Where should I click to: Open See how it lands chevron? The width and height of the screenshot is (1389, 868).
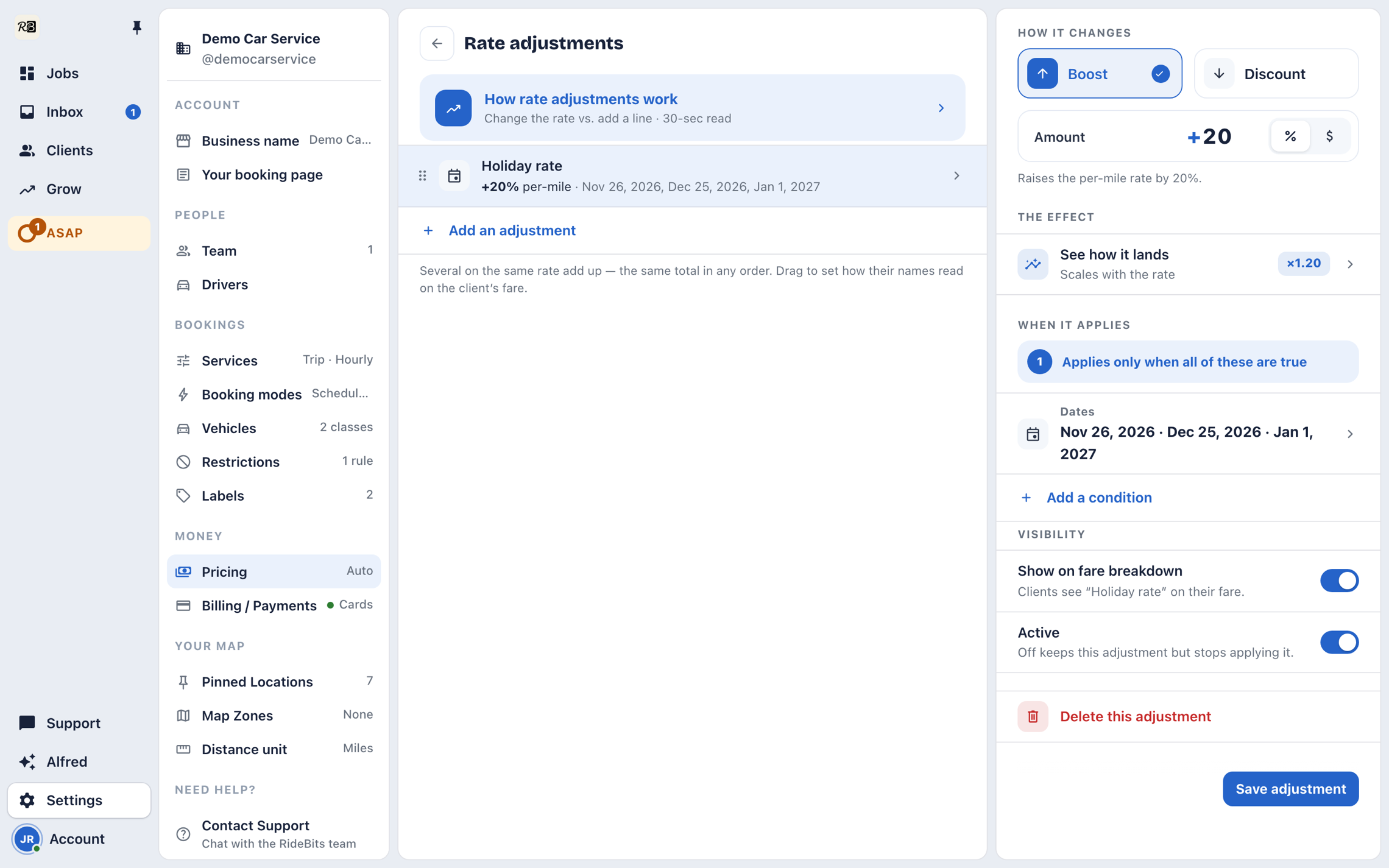coord(1351,264)
